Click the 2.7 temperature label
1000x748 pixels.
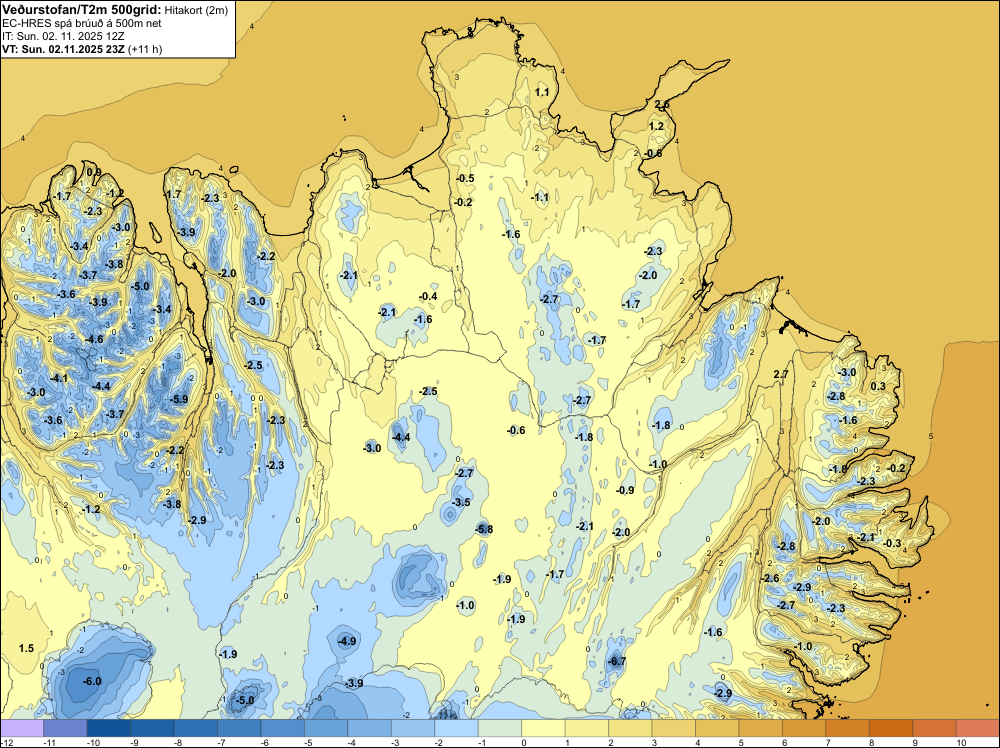click(781, 374)
